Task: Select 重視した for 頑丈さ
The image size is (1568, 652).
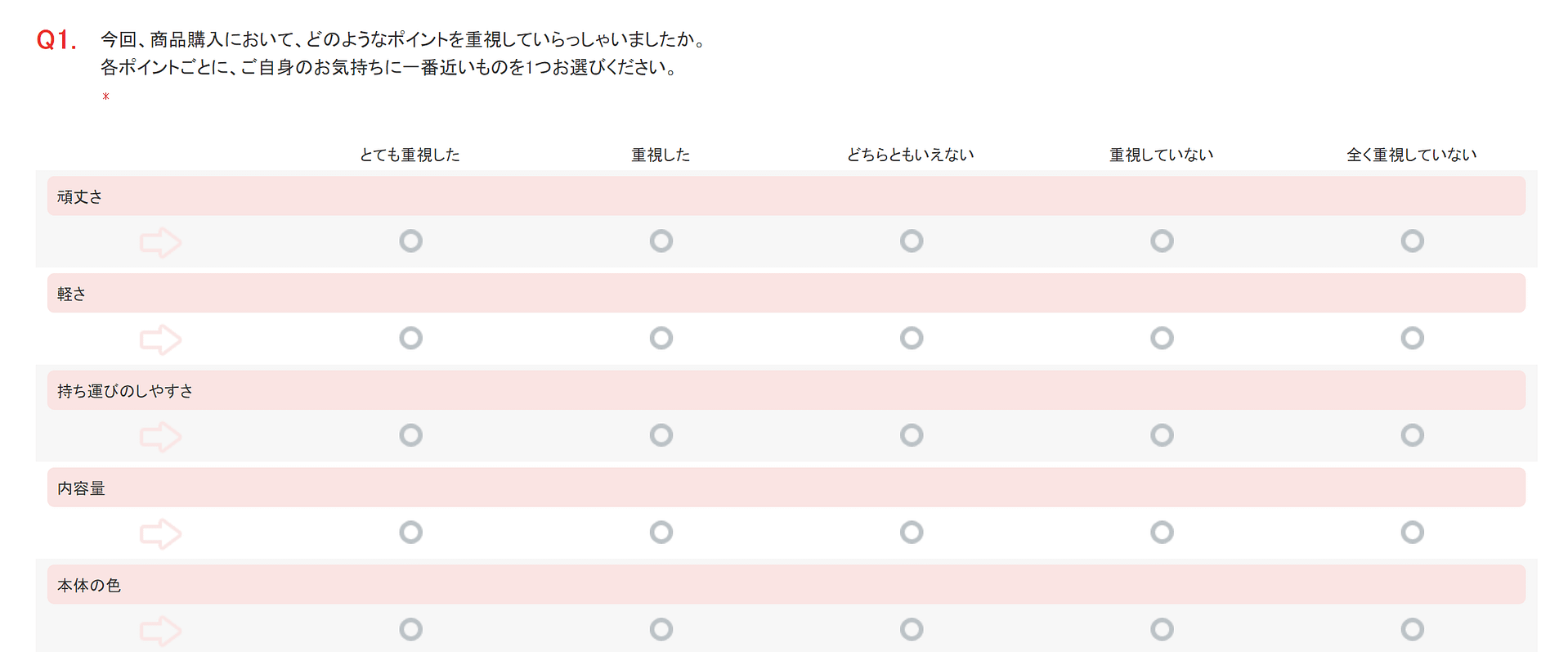Action: [661, 241]
